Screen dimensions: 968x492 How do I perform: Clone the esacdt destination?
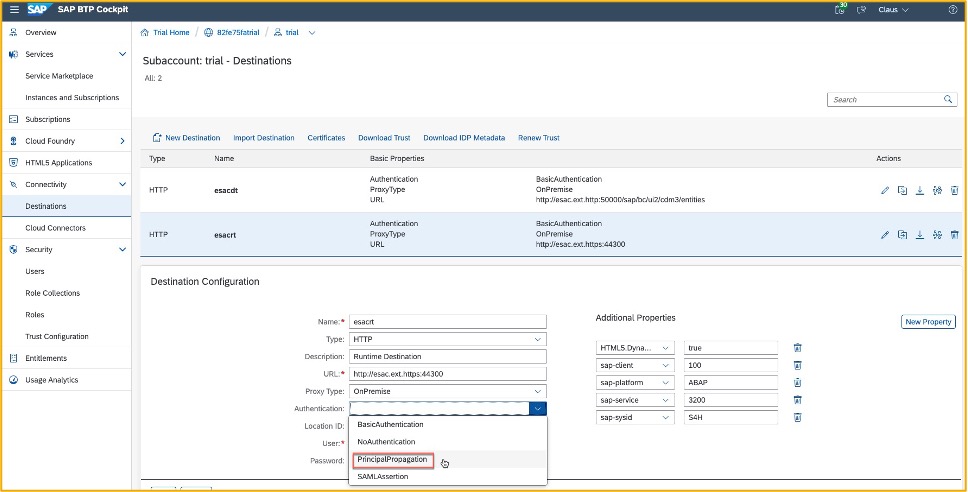tap(902, 190)
